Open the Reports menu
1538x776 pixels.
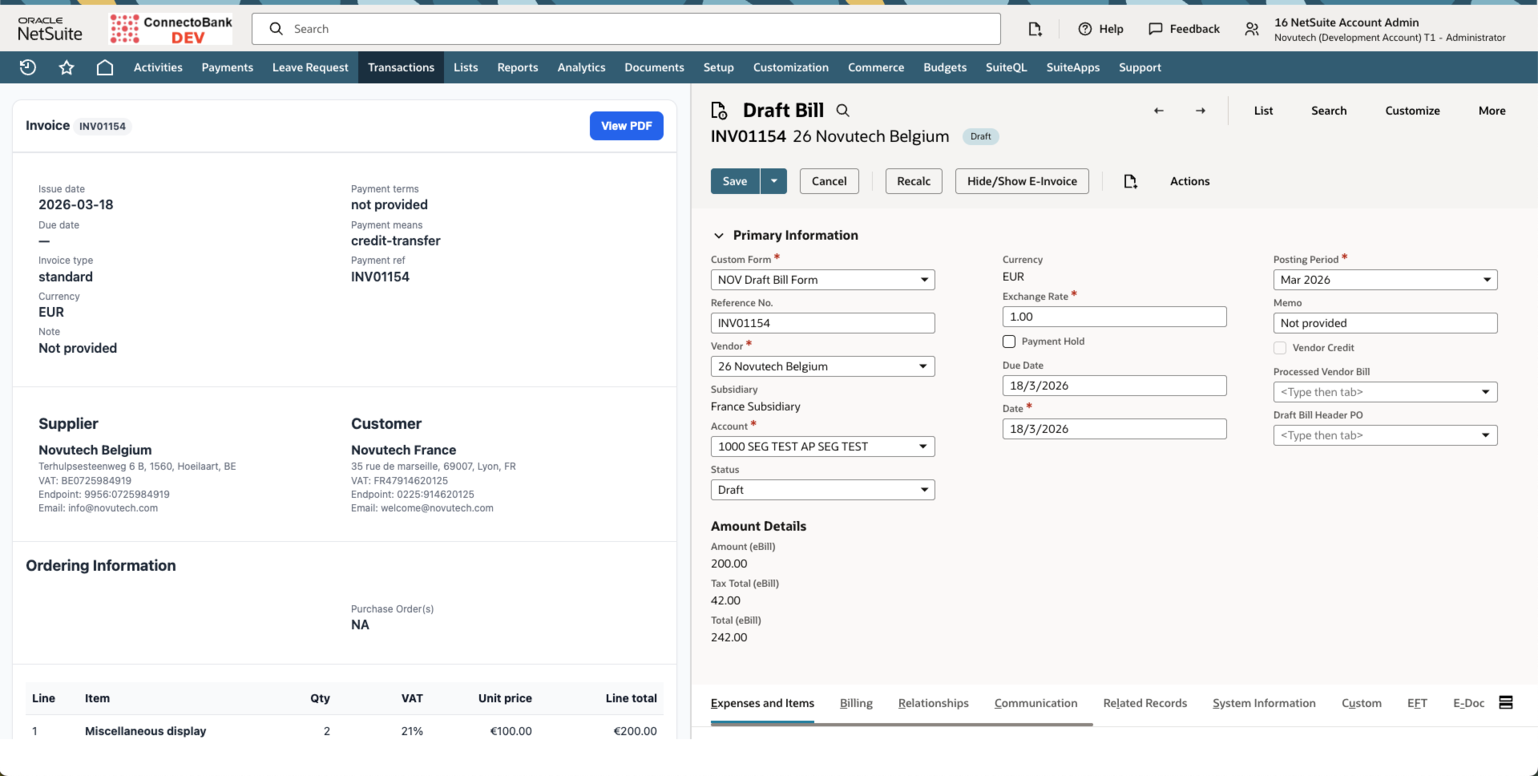517,67
